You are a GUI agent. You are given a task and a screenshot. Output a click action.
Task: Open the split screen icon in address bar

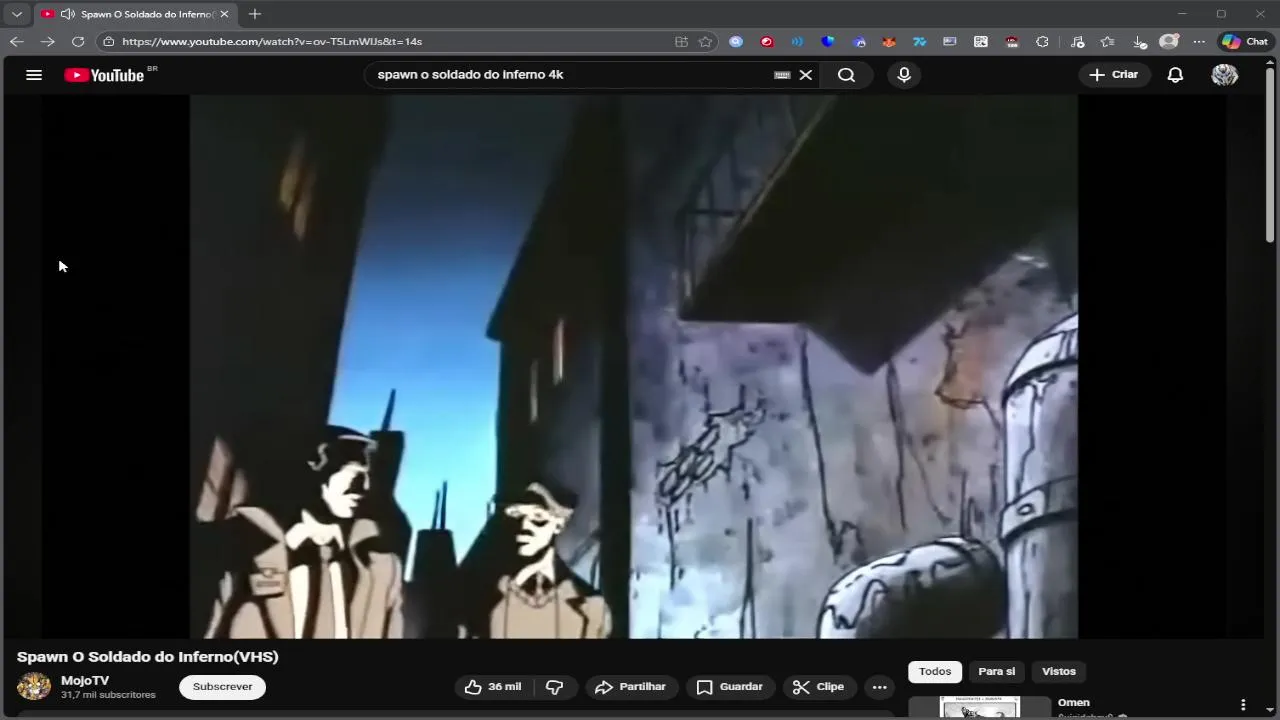[x=681, y=42]
